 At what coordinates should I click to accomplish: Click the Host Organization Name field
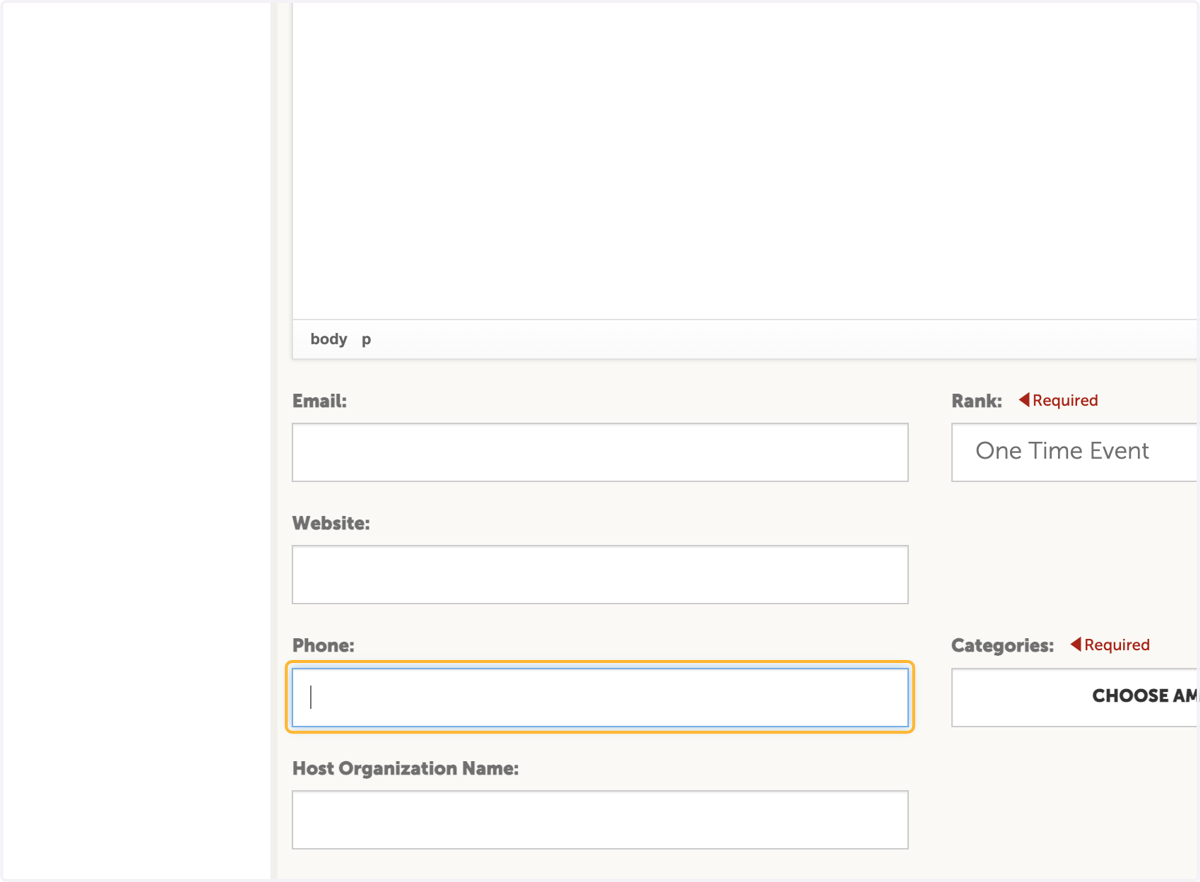pyautogui.click(x=600, y=820)
